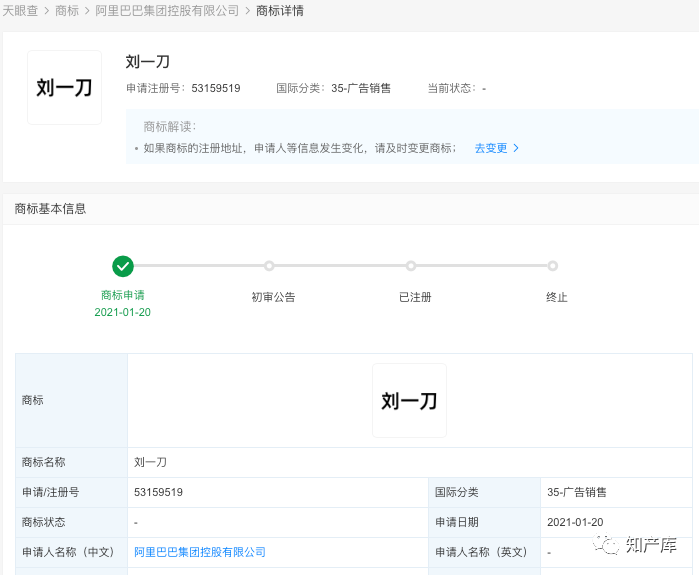Click the chevron arrow beside 去变更

coord(516,148)
